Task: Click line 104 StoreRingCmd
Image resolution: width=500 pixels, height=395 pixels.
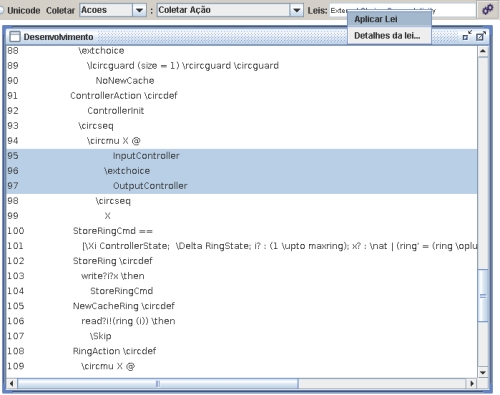Action: click(x=121, y=291)
